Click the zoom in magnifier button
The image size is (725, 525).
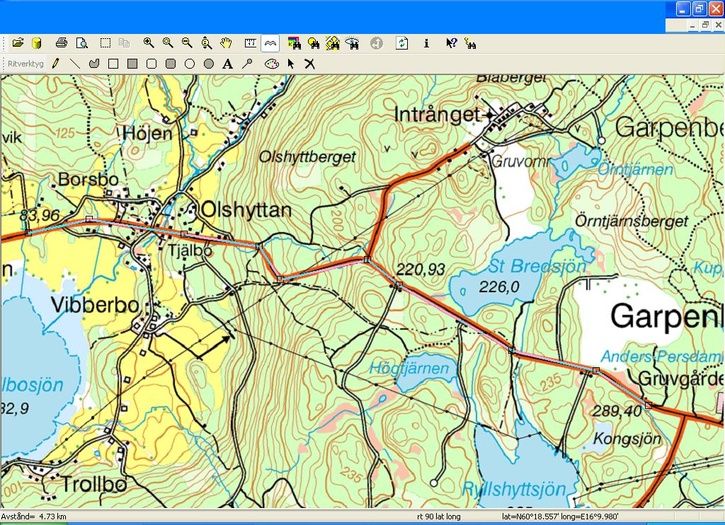(149, 43)
